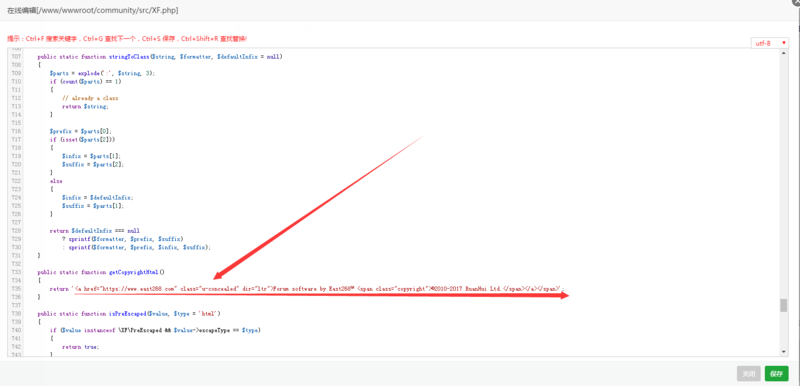Viewport: 800px width, 386px height.
Task: Click the '// already a class' comment
Action: coord(90,97)
